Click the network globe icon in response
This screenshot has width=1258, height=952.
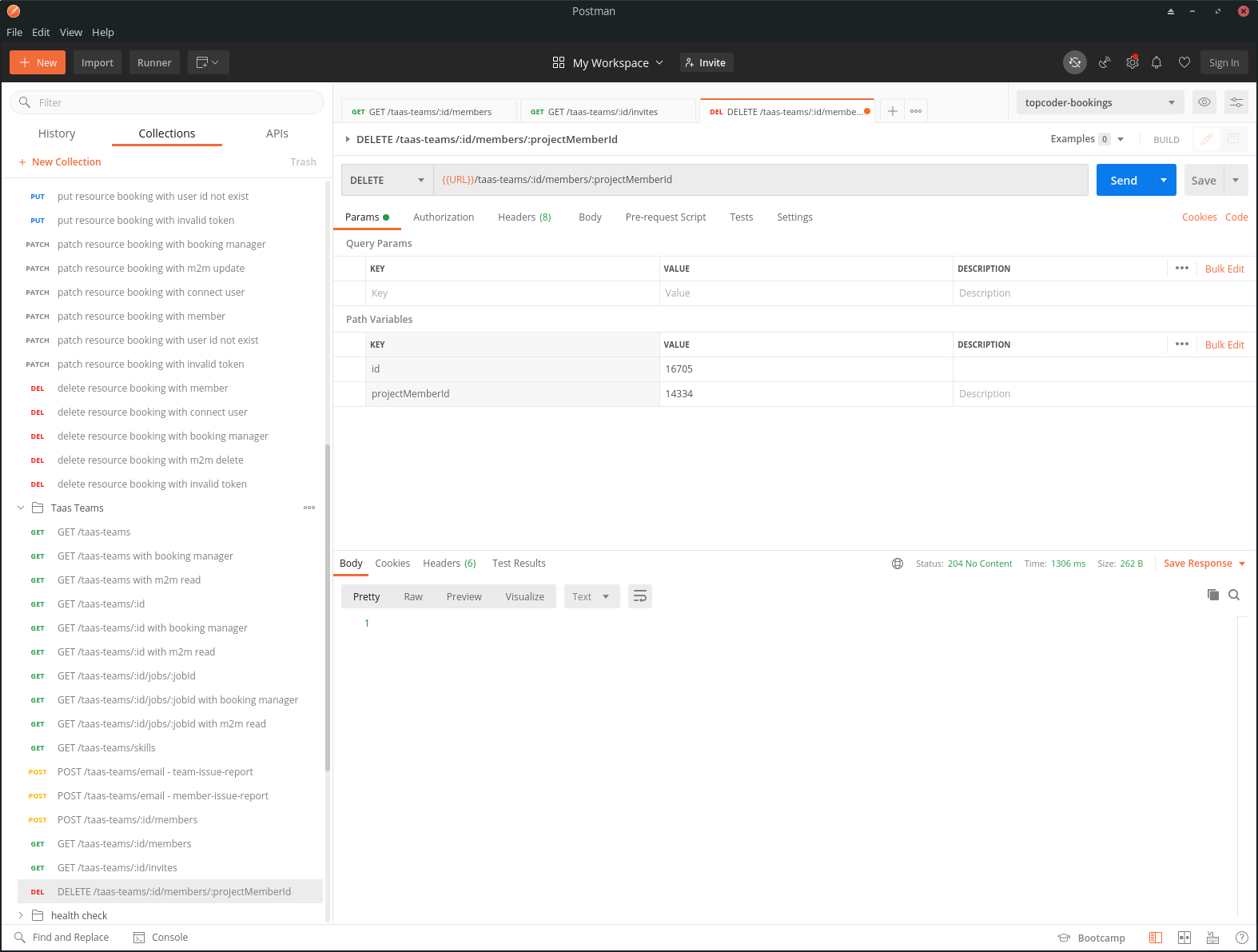(898, 564)
